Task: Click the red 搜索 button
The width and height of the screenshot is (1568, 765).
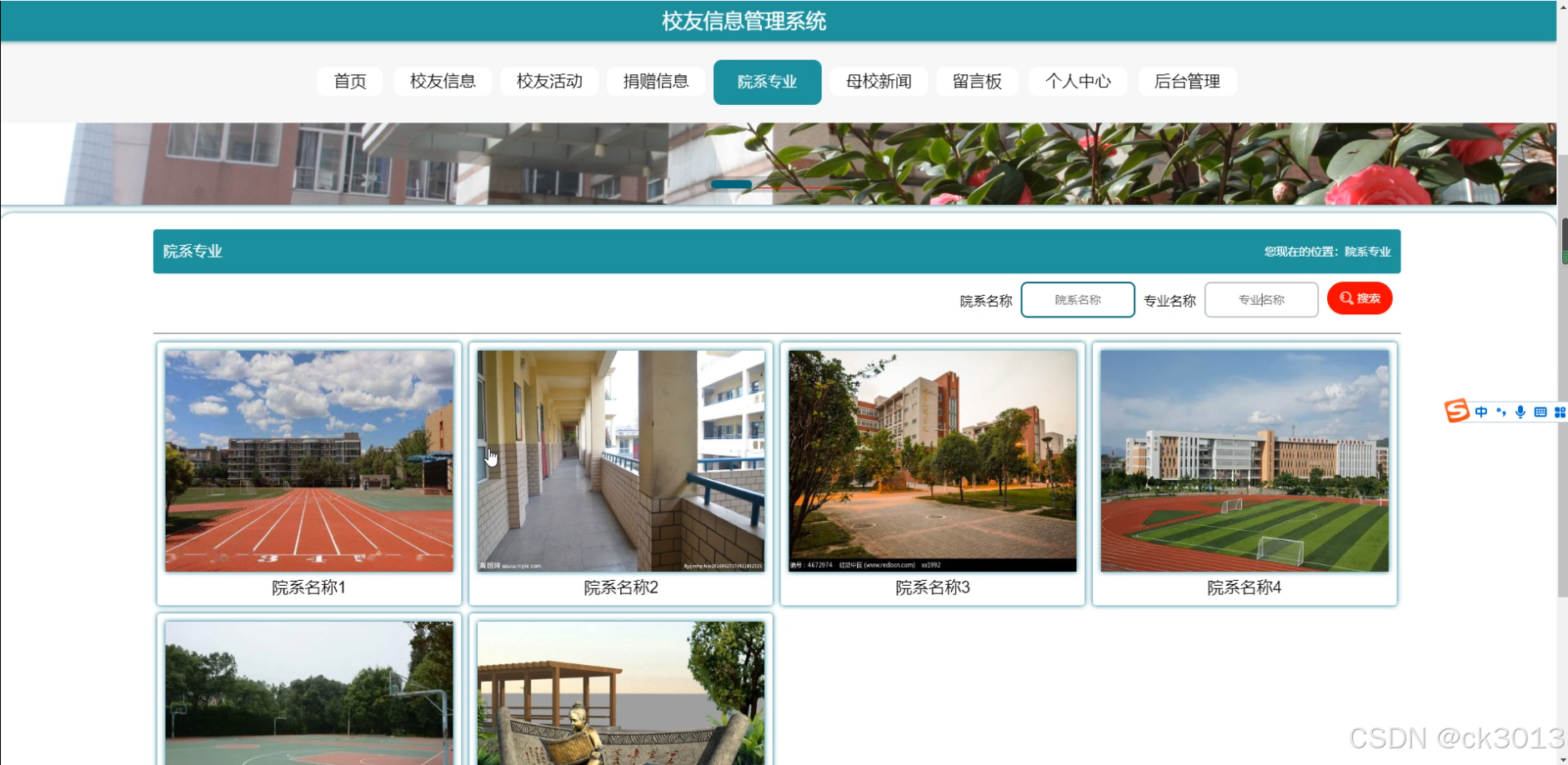Action: (1360, 298)
